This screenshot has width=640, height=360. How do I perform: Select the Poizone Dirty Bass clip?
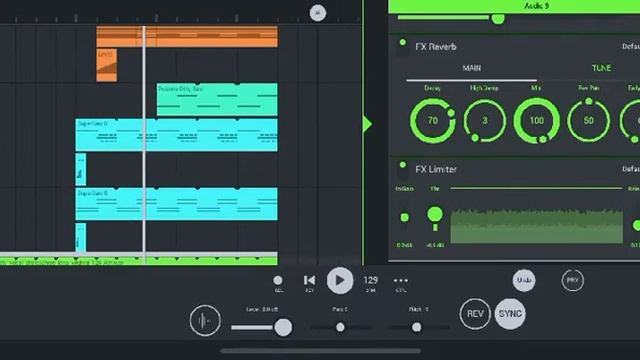[x=217, y=100]
